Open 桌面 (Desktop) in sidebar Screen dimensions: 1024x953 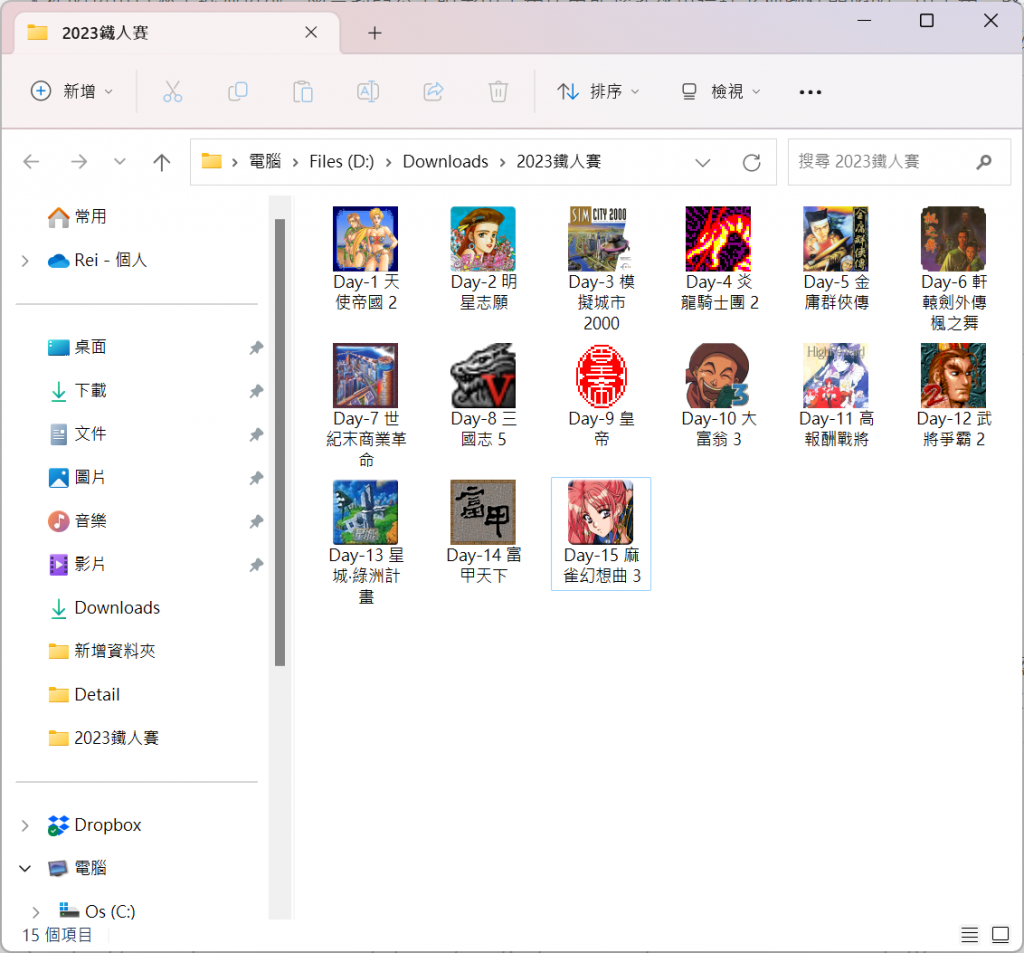[77, 347]
